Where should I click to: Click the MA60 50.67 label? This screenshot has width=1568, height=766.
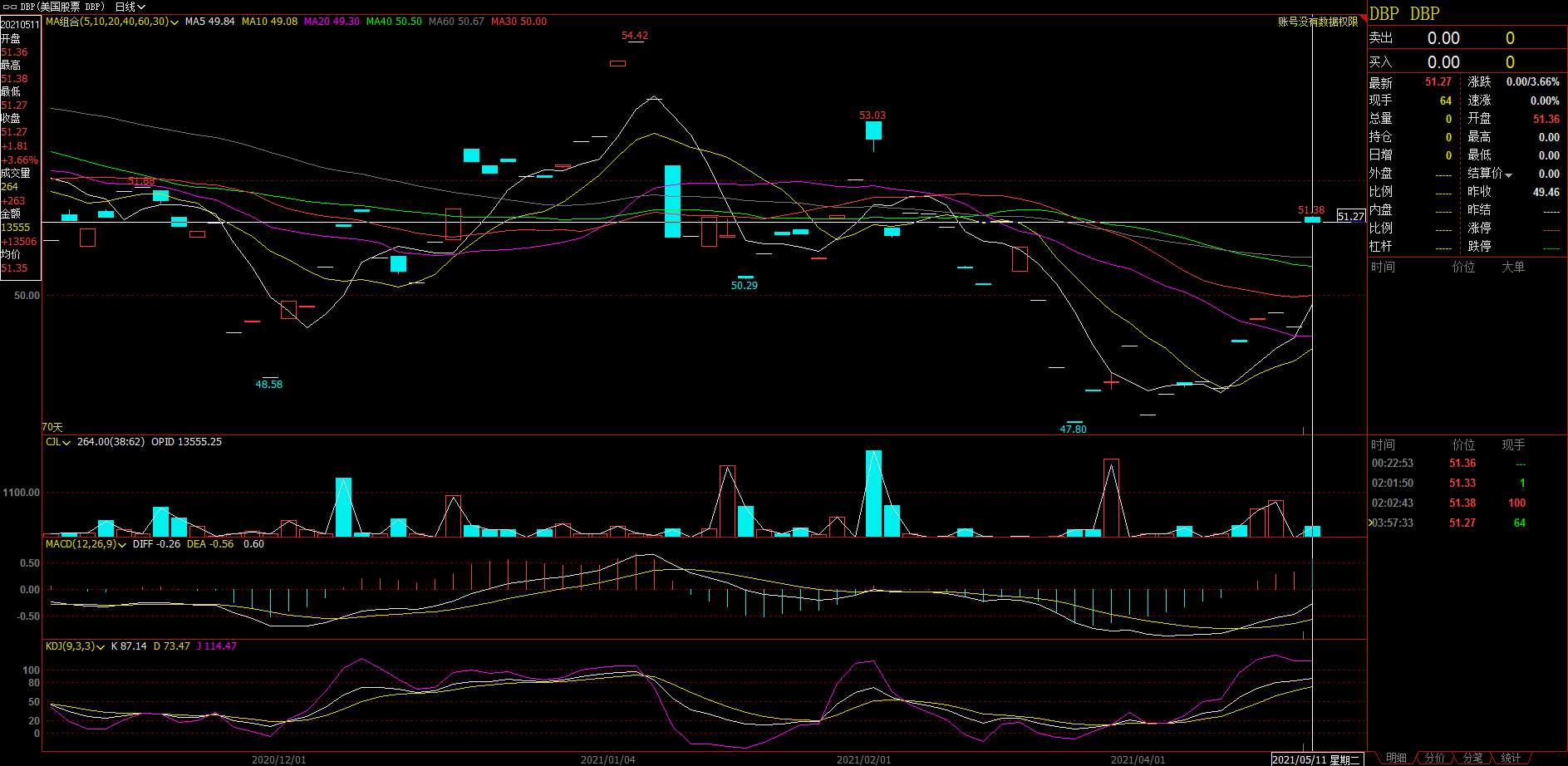[456, 22]
